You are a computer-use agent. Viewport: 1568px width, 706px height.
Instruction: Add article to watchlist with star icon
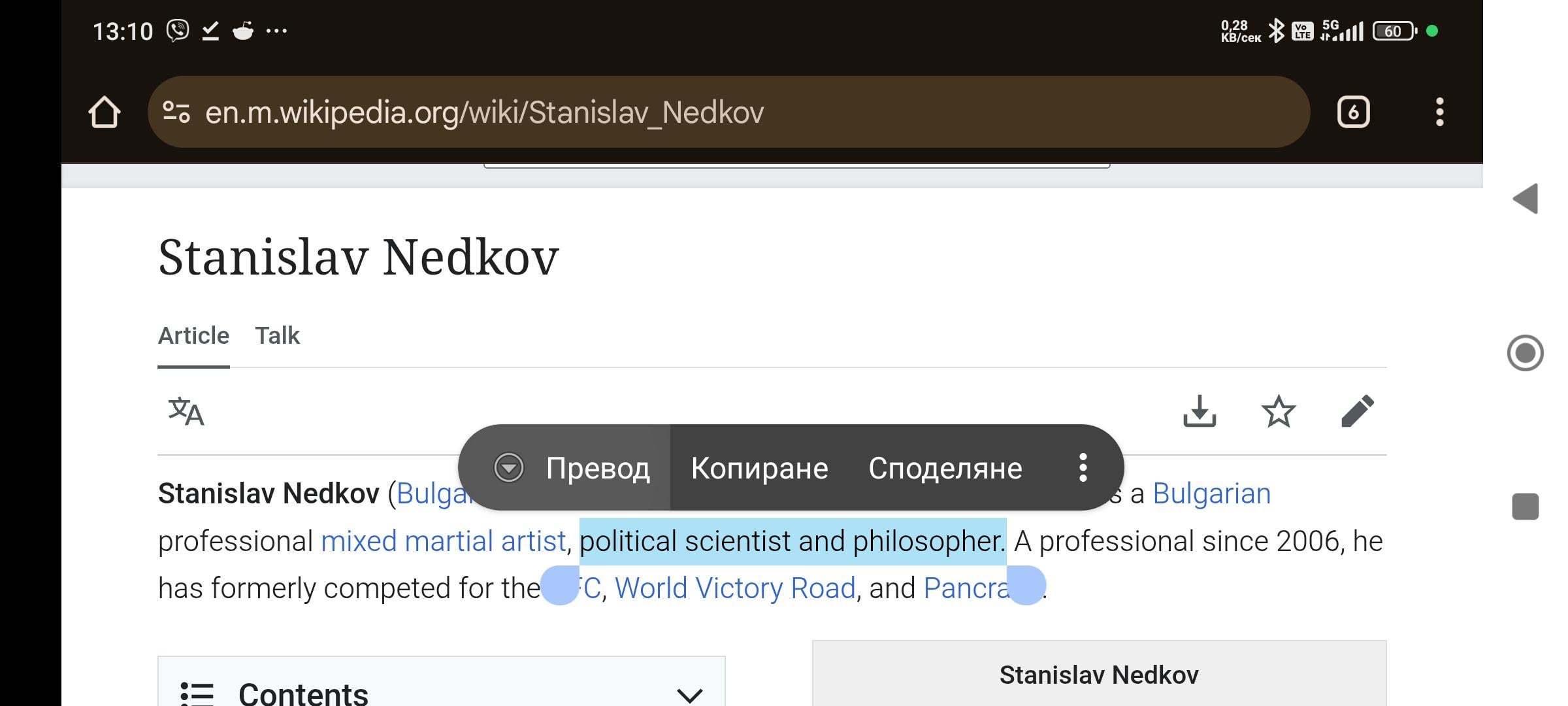(1278, 411)
